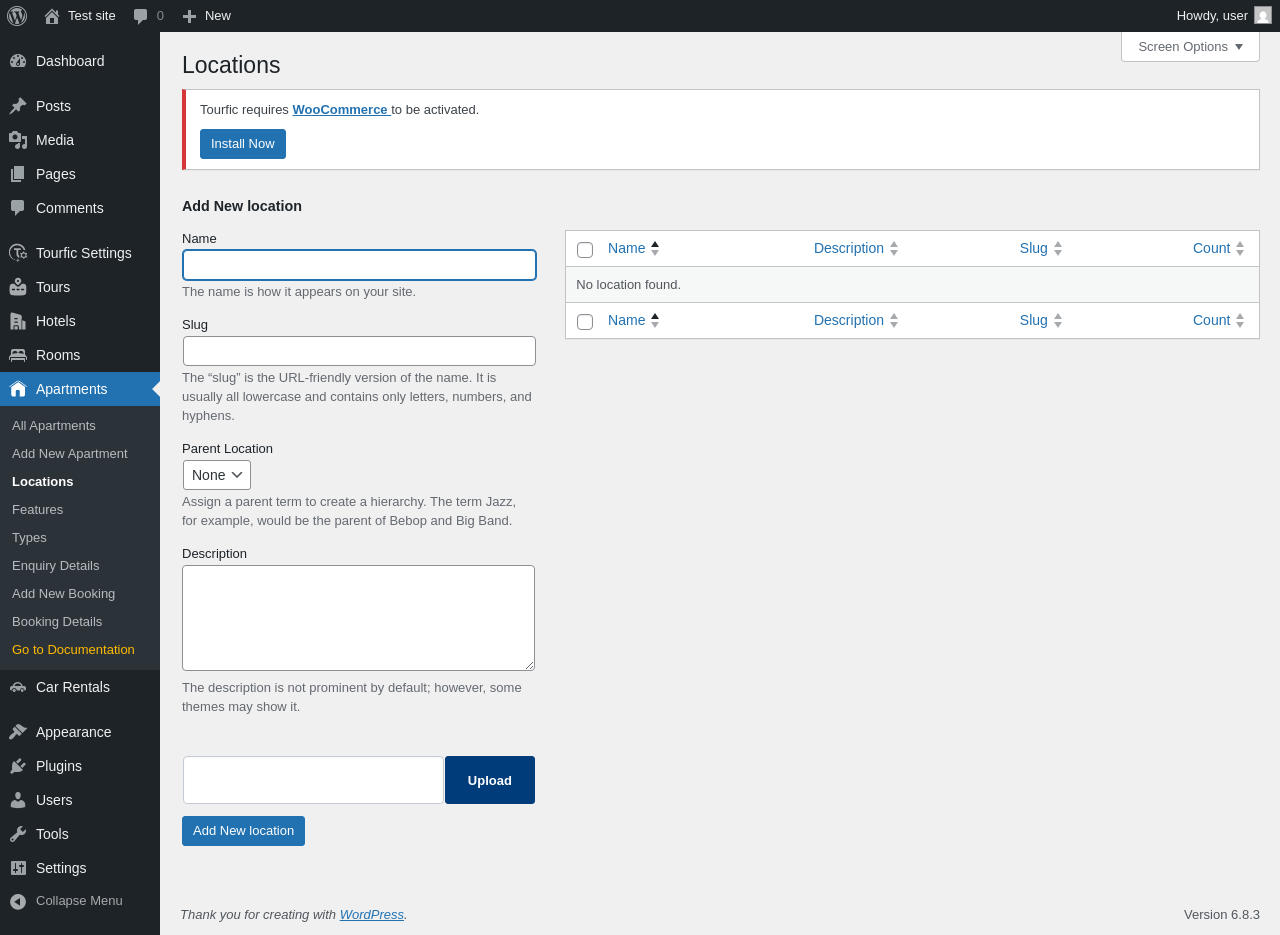Viewport: 1280px width, 935px height.
Task: Click into the location Name field
Action: [359, 265]
